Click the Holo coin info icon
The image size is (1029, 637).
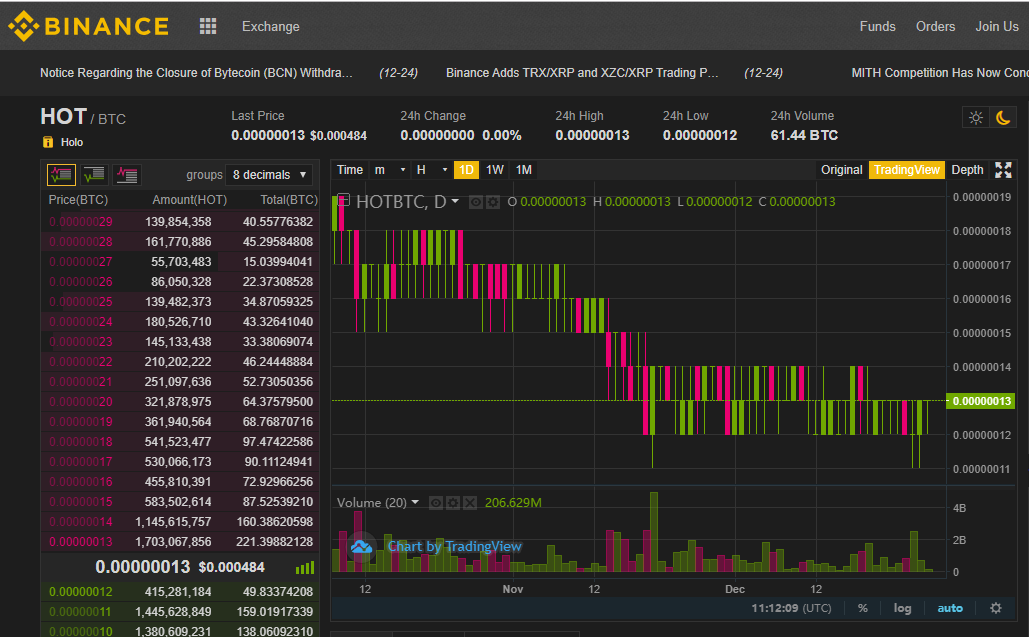coord(48,142)
